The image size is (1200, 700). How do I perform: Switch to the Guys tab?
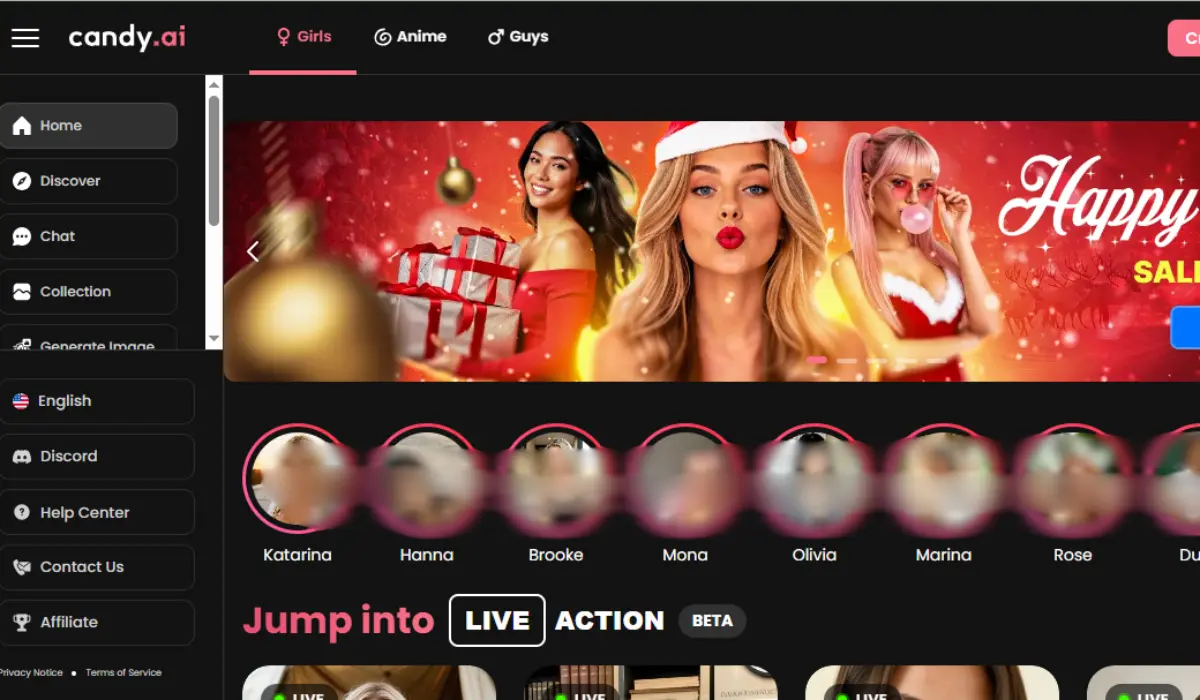[518, 37]
